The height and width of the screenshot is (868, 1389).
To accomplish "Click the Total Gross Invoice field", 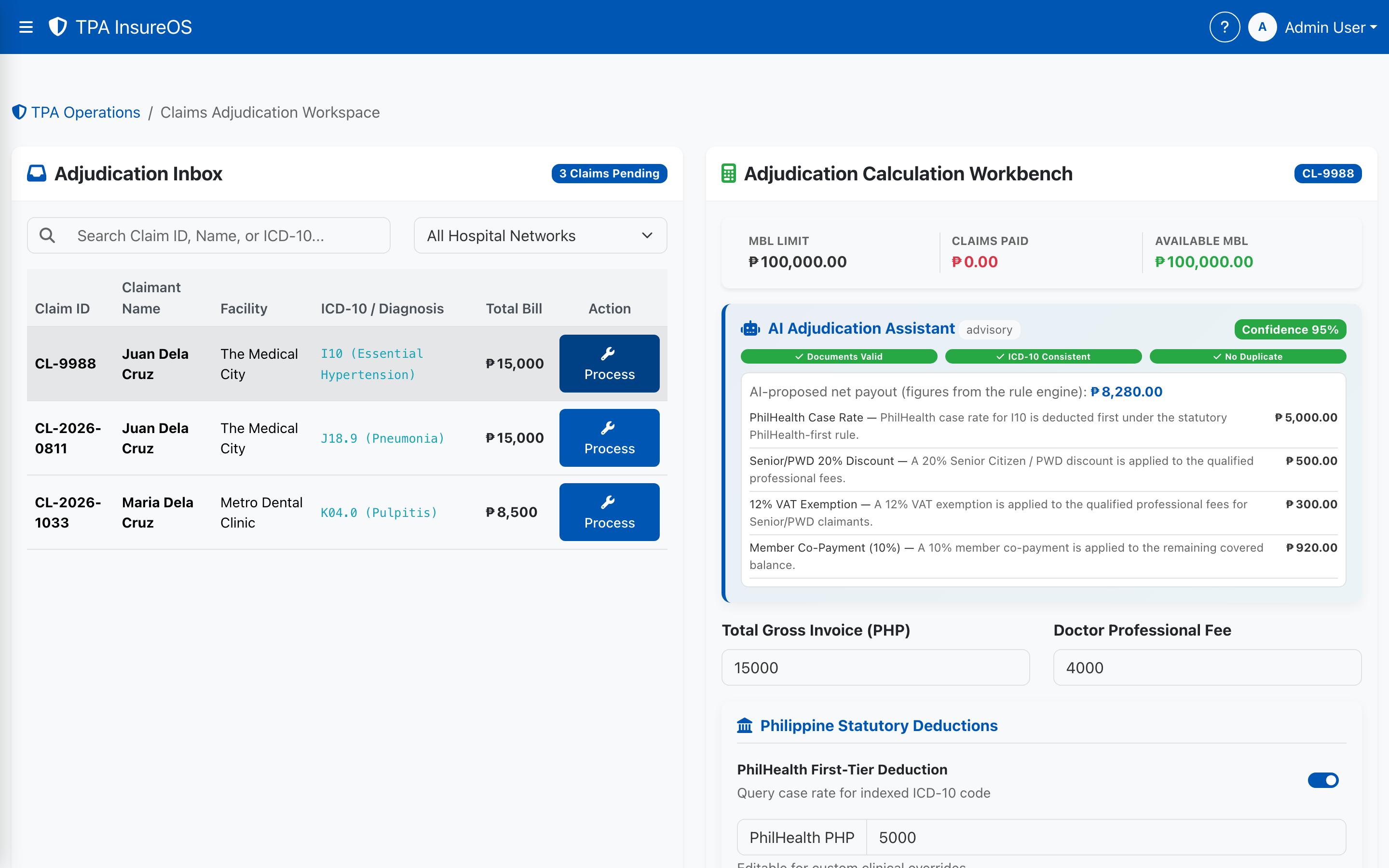I will (875, 667).
